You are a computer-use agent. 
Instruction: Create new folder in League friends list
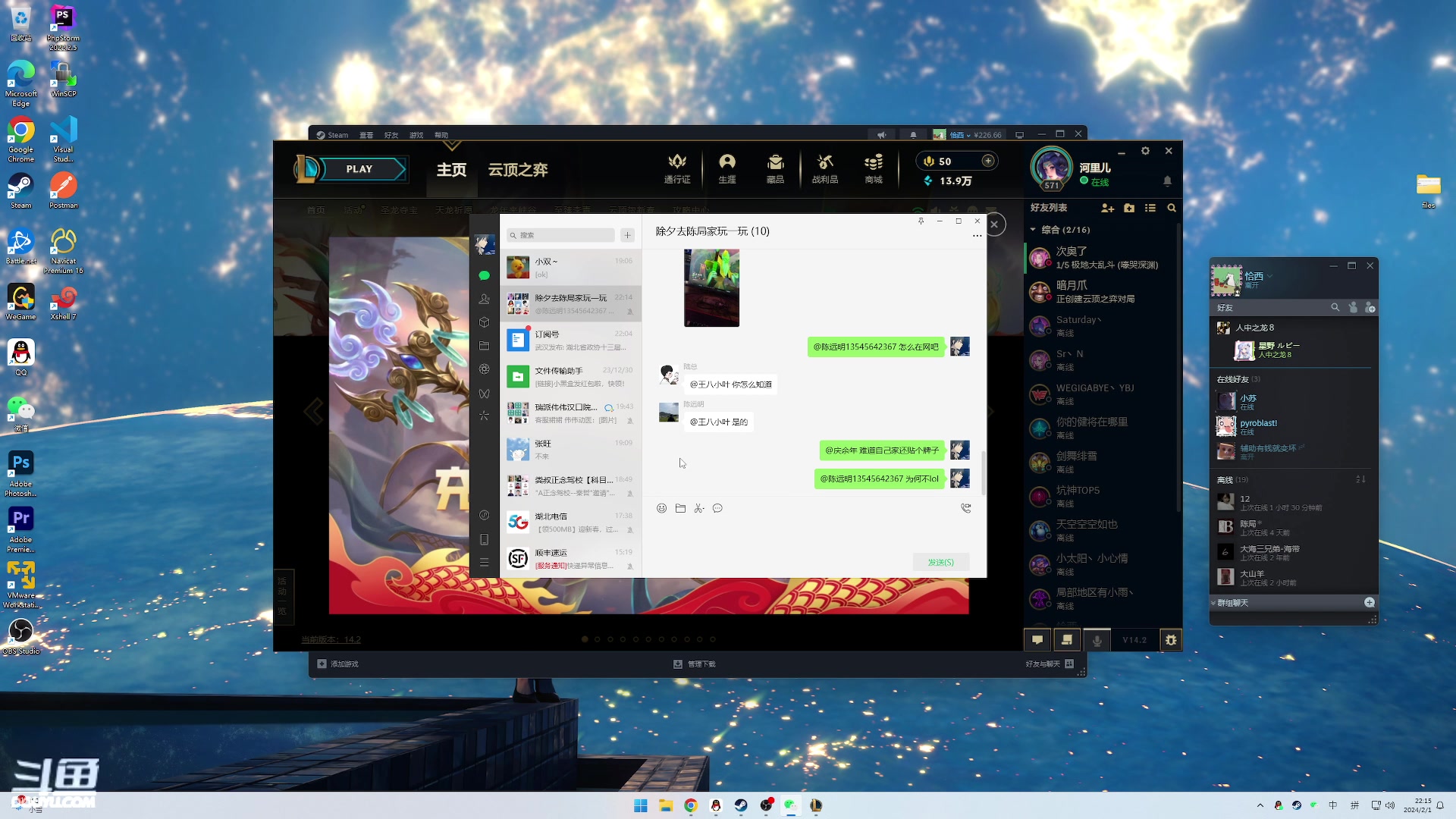pyautogui.click(x=1129, y=208)
